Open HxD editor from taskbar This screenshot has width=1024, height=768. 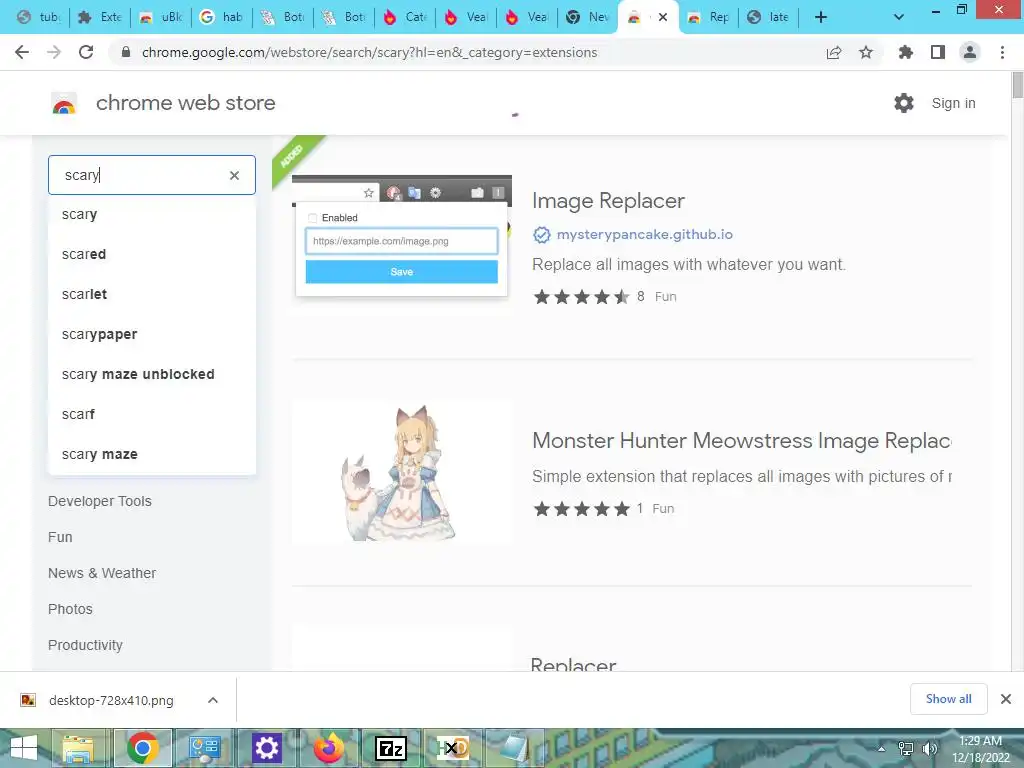453,748
